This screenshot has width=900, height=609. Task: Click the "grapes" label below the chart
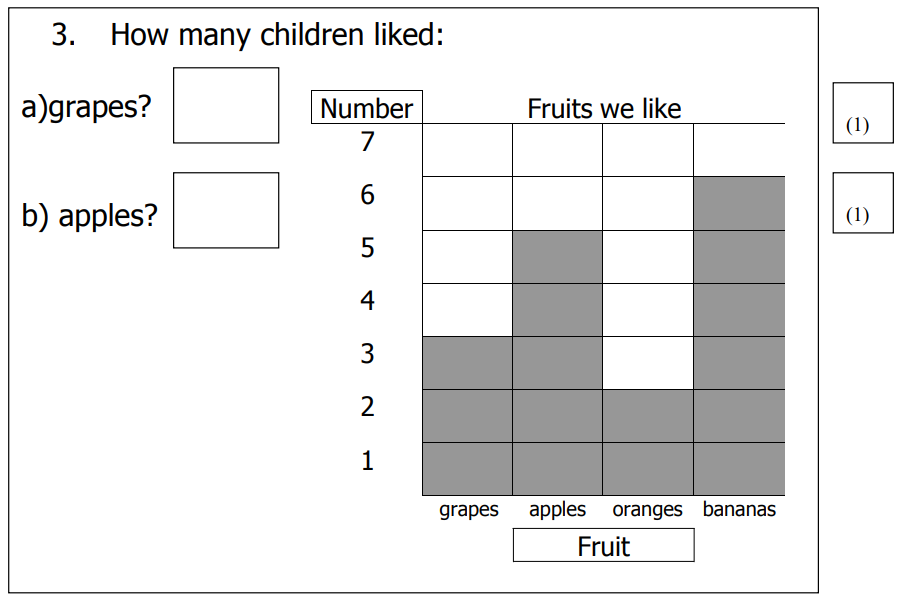[468, 510]
